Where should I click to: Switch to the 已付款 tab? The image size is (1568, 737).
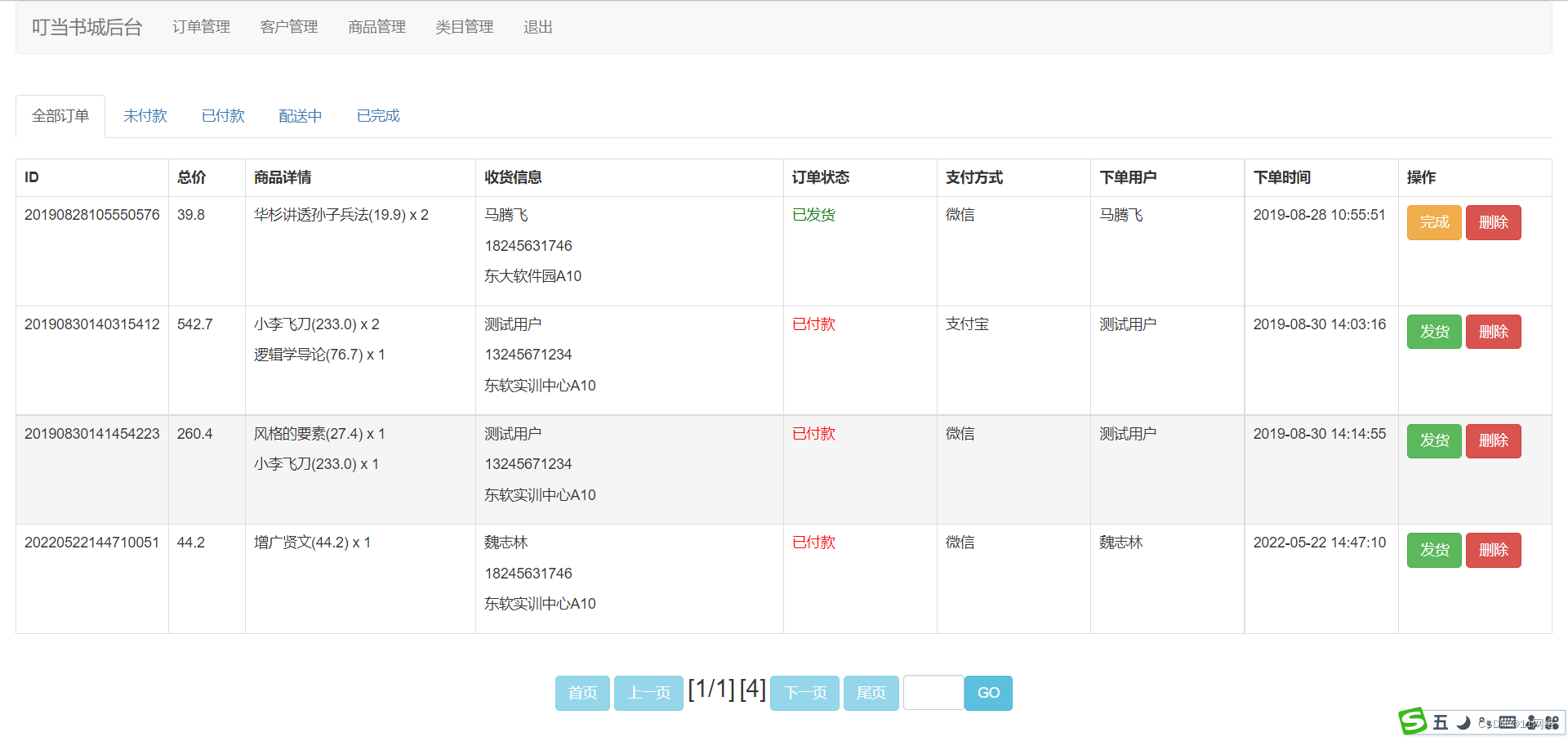[x=223, y=116]
